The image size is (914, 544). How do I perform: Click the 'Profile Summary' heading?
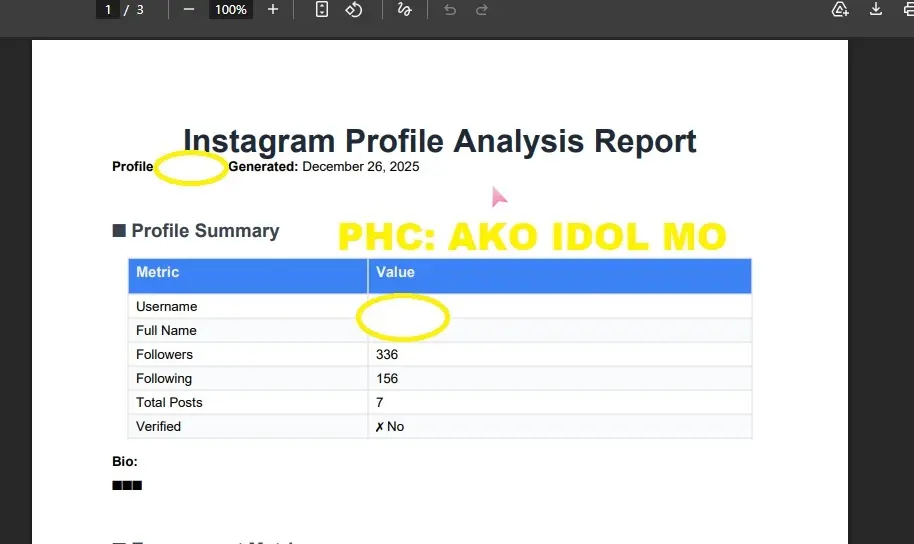click(205, 231)
